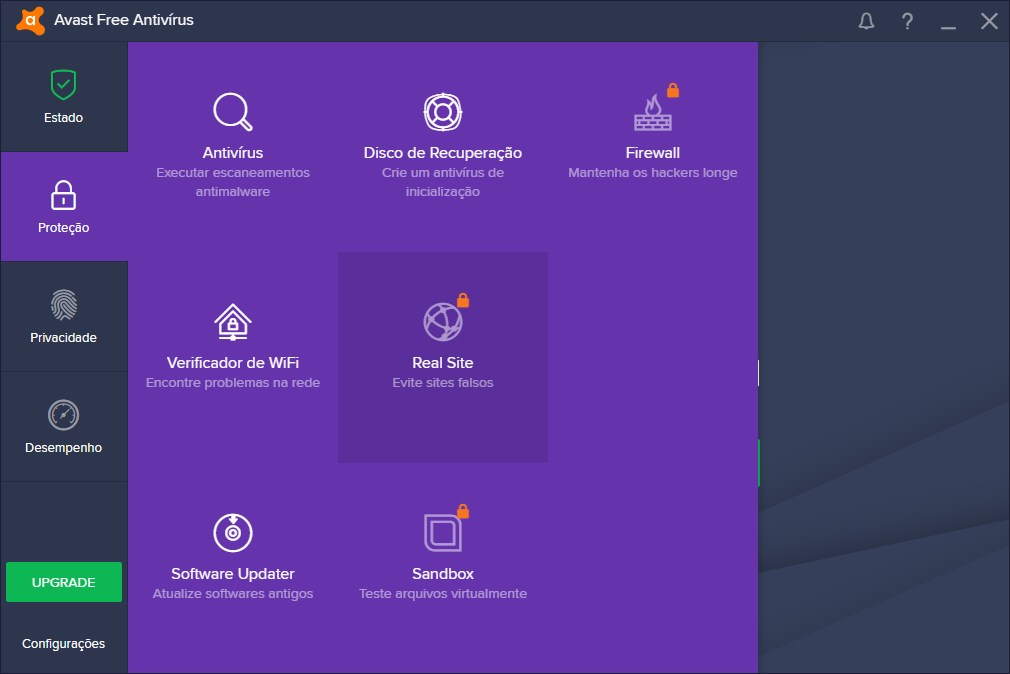The height and width of the screenshot is (674, 1010).
Task: Click the orange lock badge on Sandbox
Action: [462, 511]
